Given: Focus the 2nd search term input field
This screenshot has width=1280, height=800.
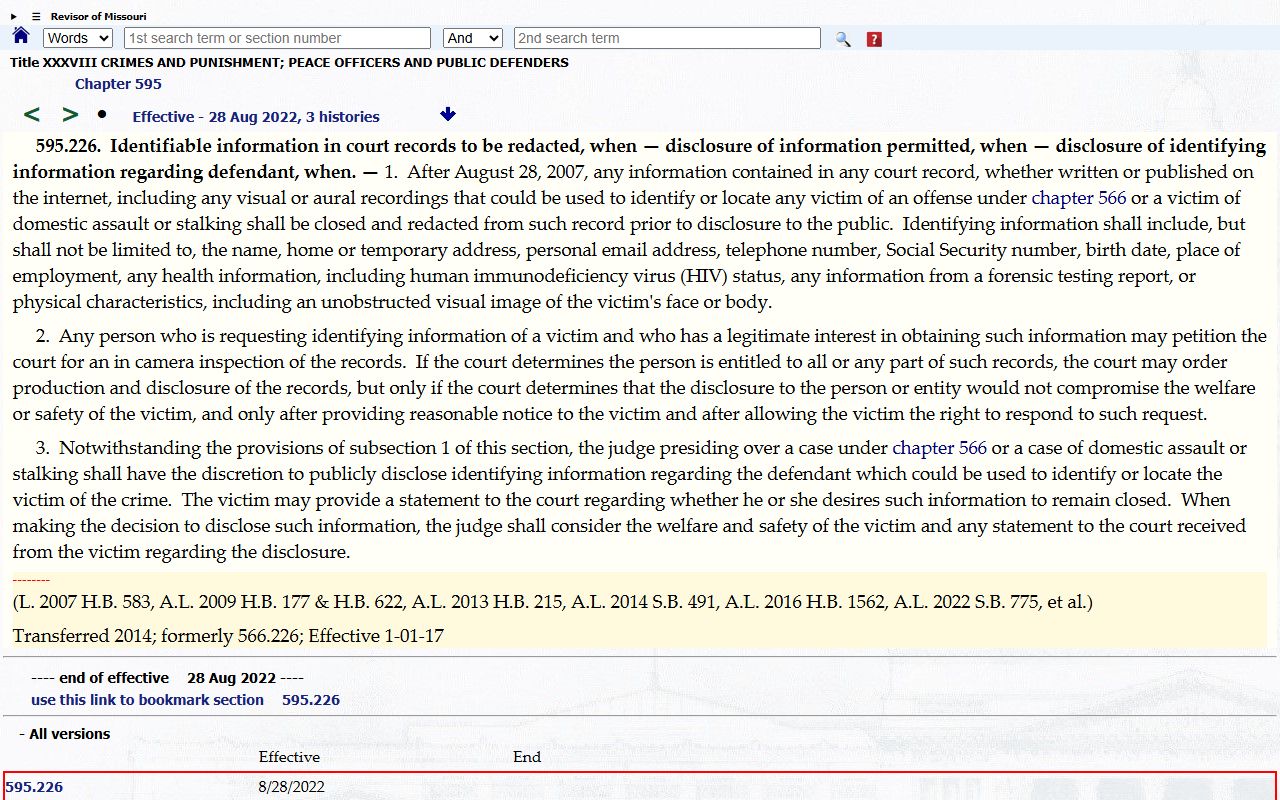Looking at the screenshot, I should tap(667, 38).
